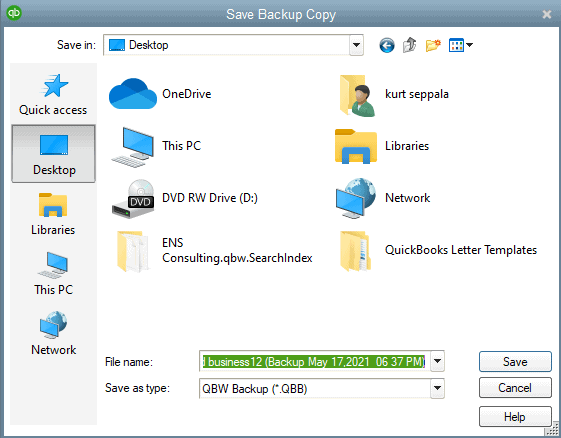The height and width of the screenshot is (438, 561).
Task: Select Desktop in places bar
Action: (54, 154)
